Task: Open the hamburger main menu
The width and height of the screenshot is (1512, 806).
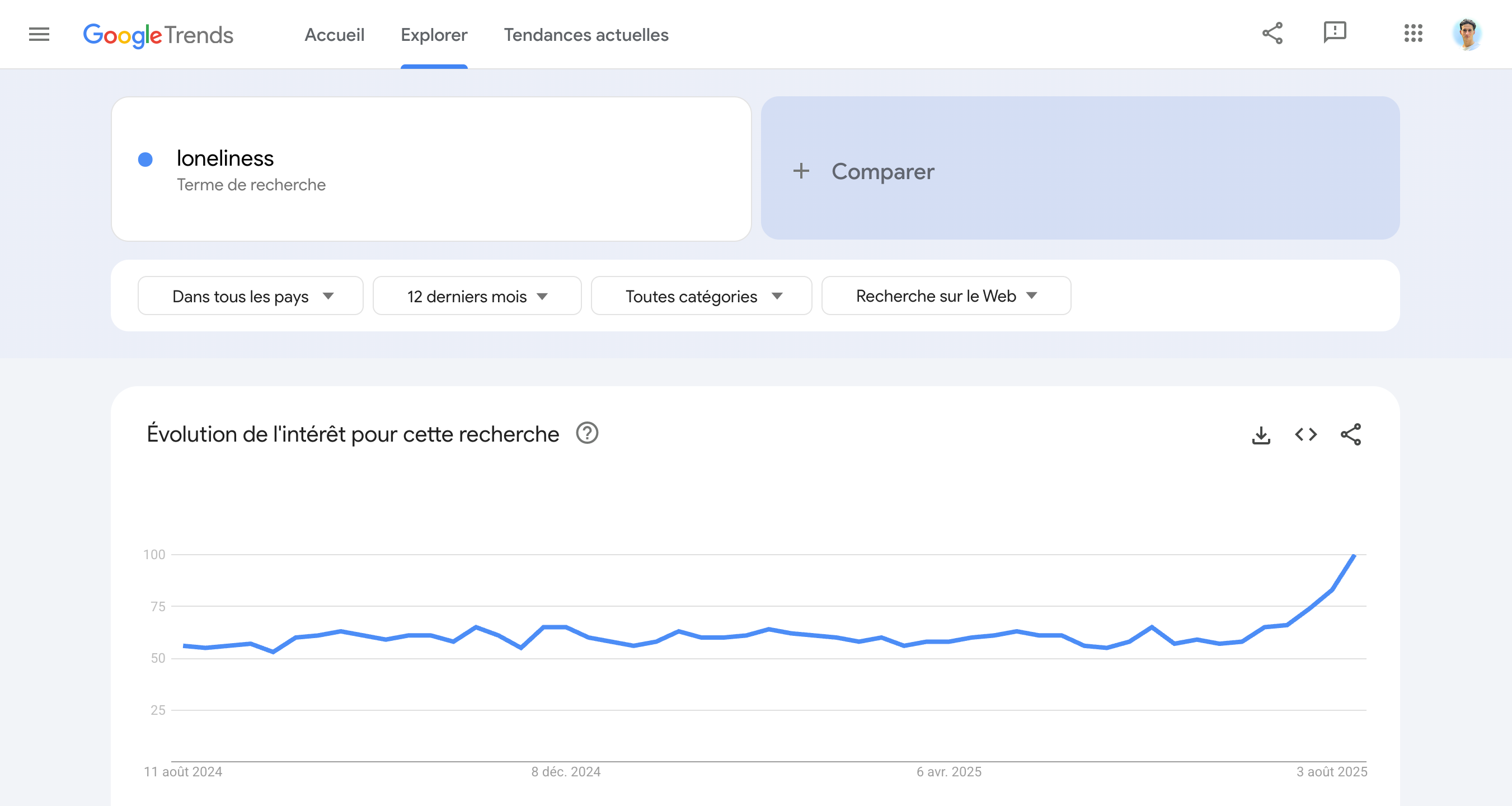Action: (x=39, y=35)
